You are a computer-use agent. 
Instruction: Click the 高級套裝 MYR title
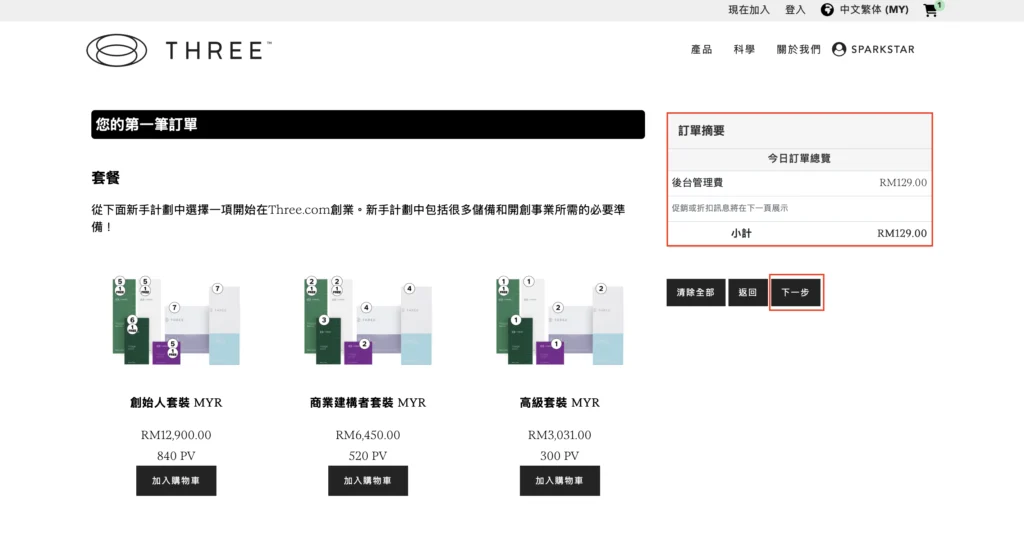(560, 403)
